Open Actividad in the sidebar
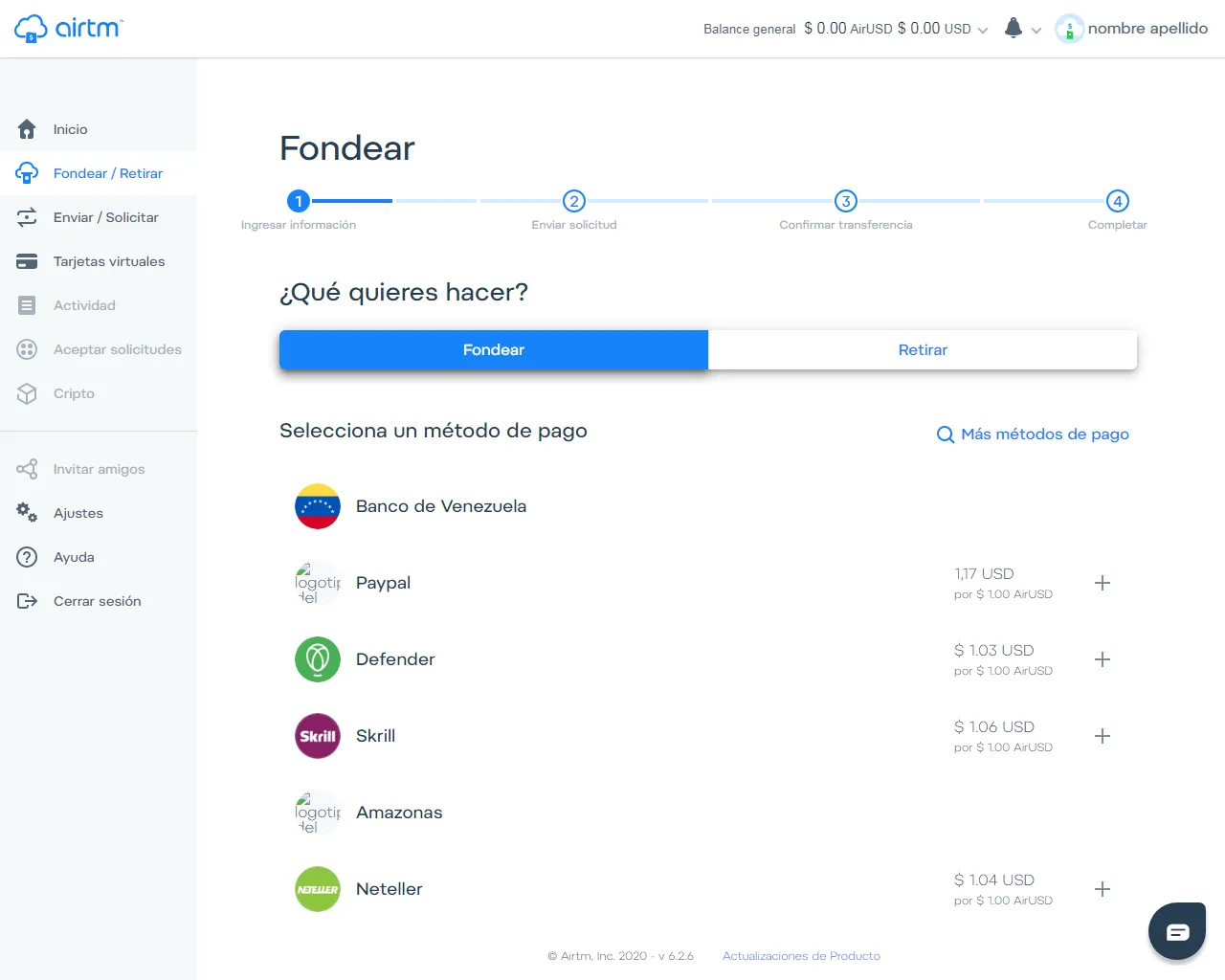1225x980 pixels. [x=99, y=305]
